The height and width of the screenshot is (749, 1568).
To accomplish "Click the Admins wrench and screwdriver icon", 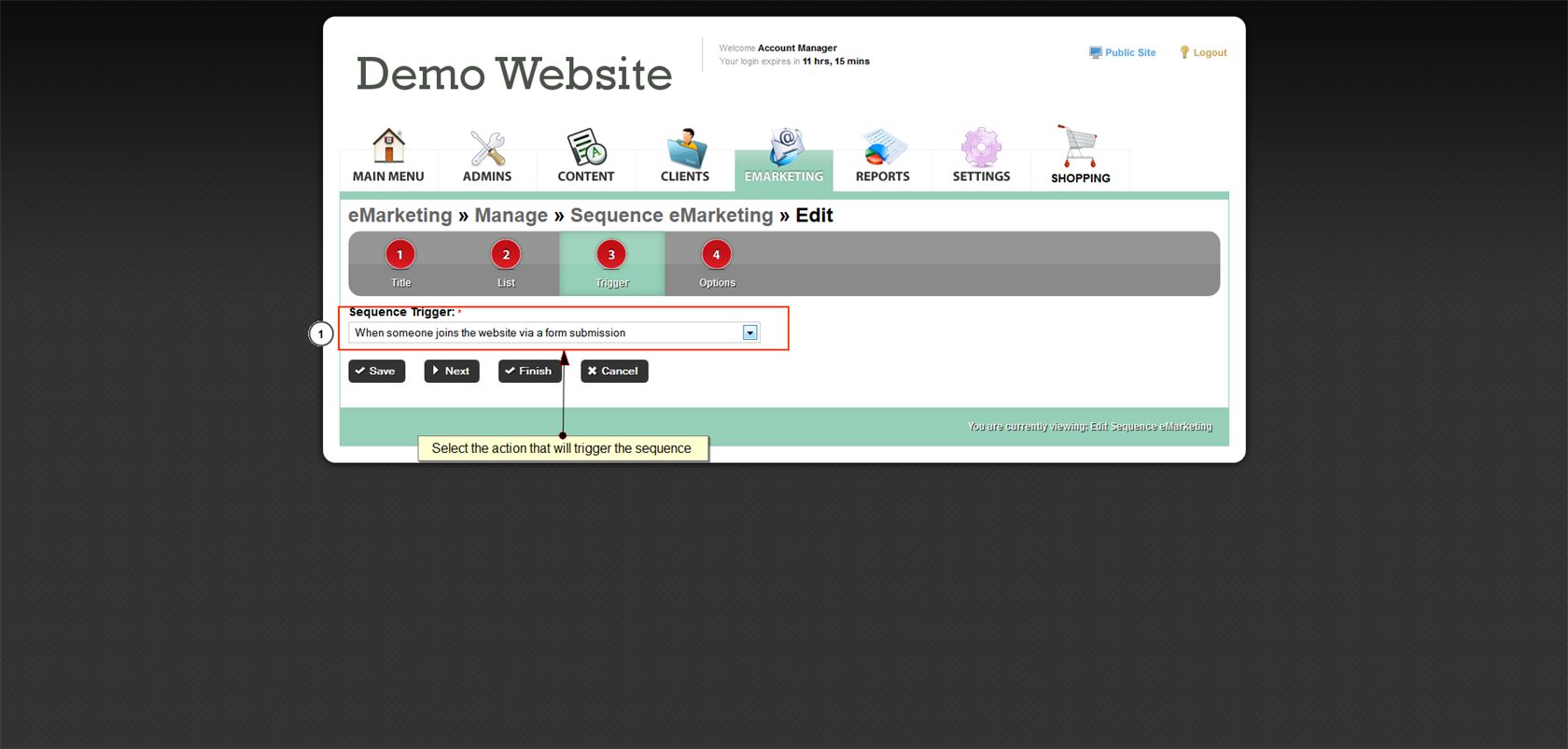I will [487, 148].
